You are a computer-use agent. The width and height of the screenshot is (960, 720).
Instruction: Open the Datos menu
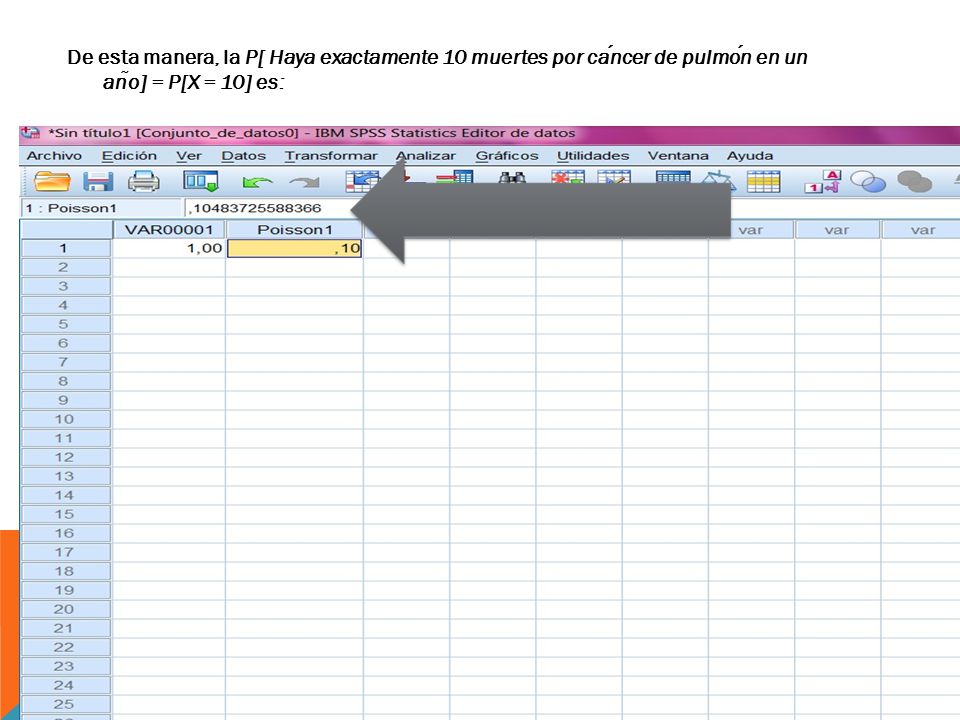pos(244,156)
